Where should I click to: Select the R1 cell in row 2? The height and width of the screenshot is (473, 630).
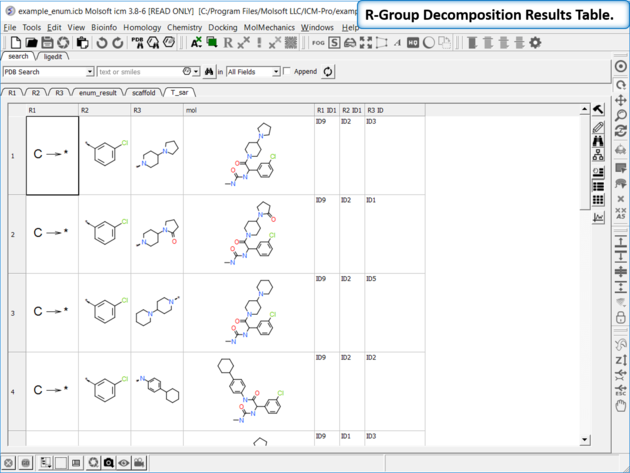52,233
